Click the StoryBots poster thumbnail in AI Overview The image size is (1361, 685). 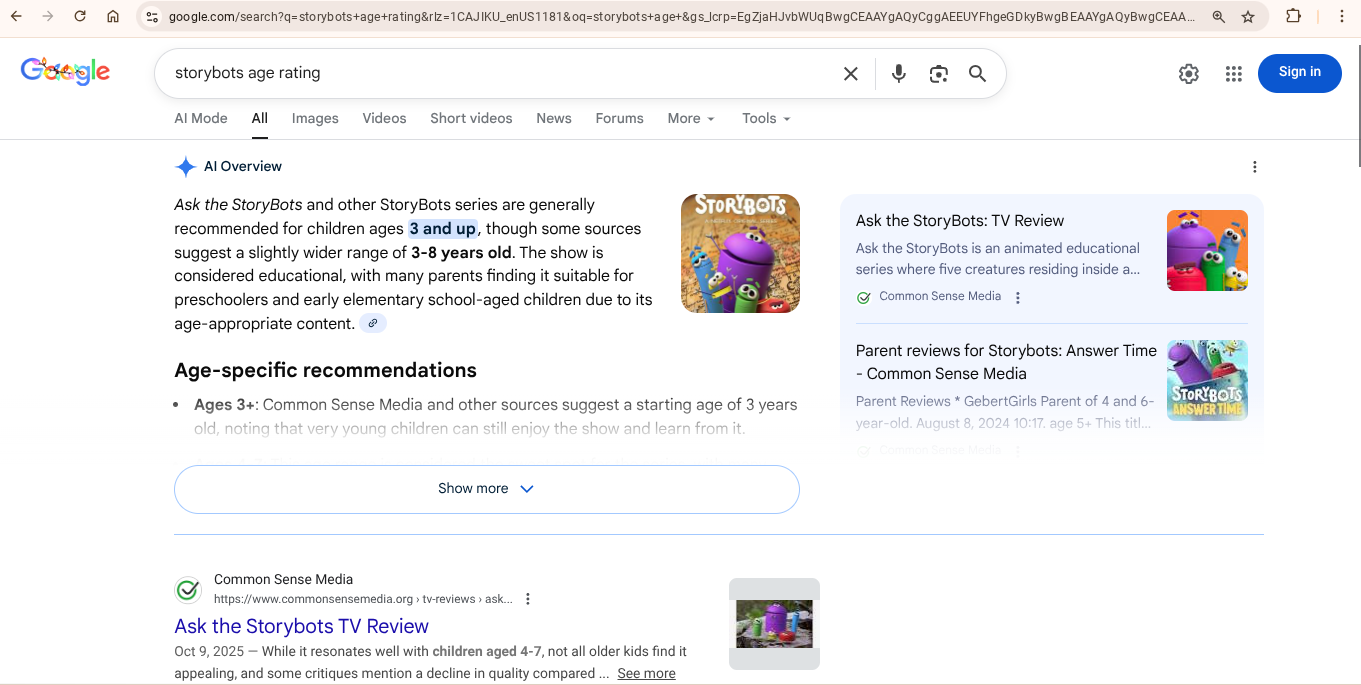[740, 253]
